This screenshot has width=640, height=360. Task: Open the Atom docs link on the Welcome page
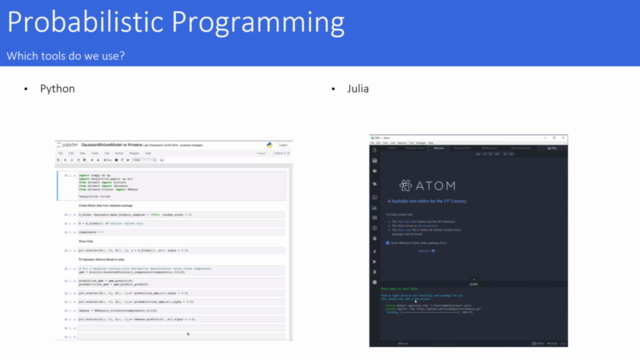tap(404, 222)
